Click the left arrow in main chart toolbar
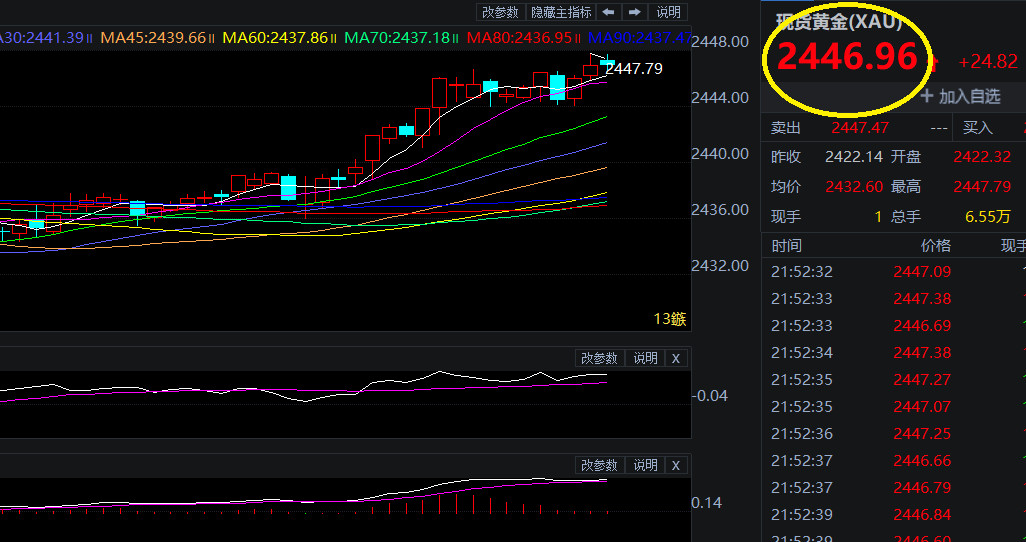Image resolution: width=1026 pixels, height=542 pixels. 608,12
